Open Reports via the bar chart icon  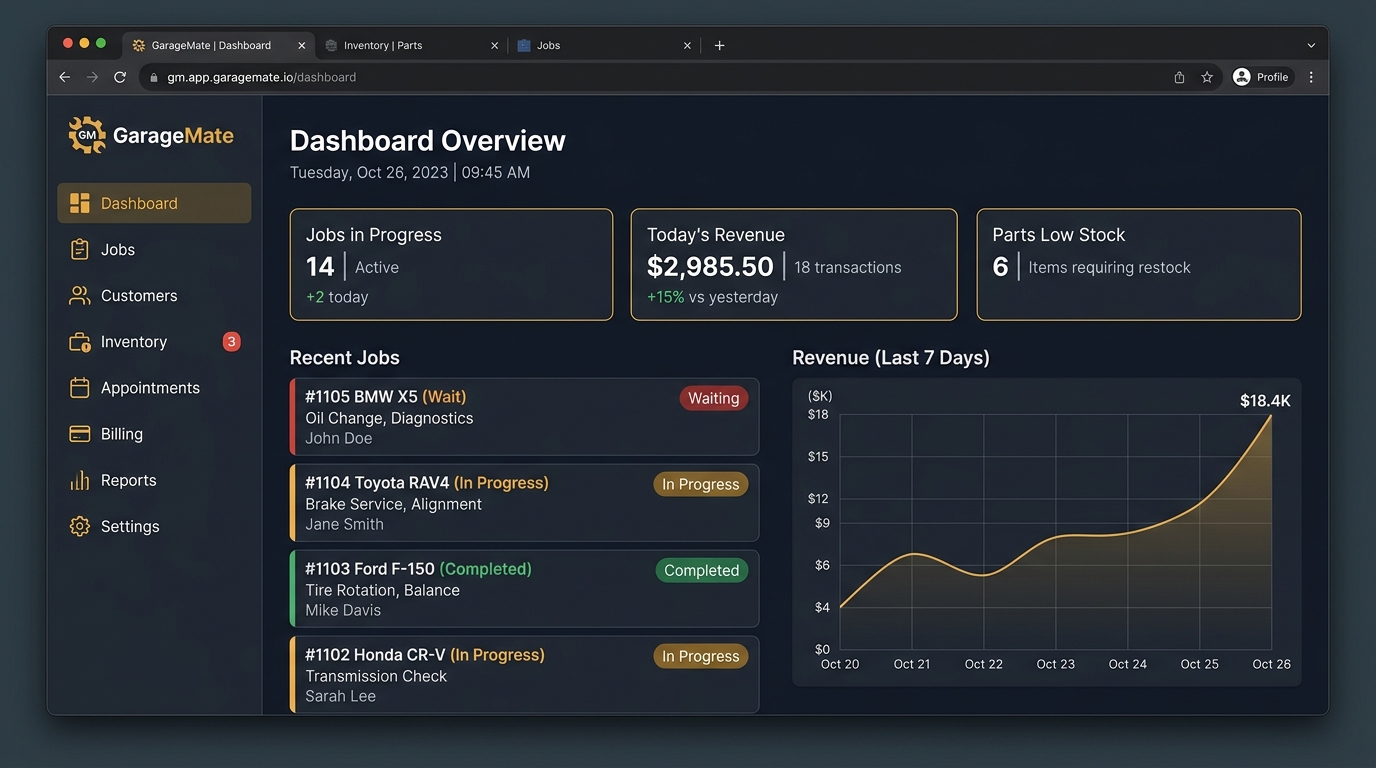(79, 480)
